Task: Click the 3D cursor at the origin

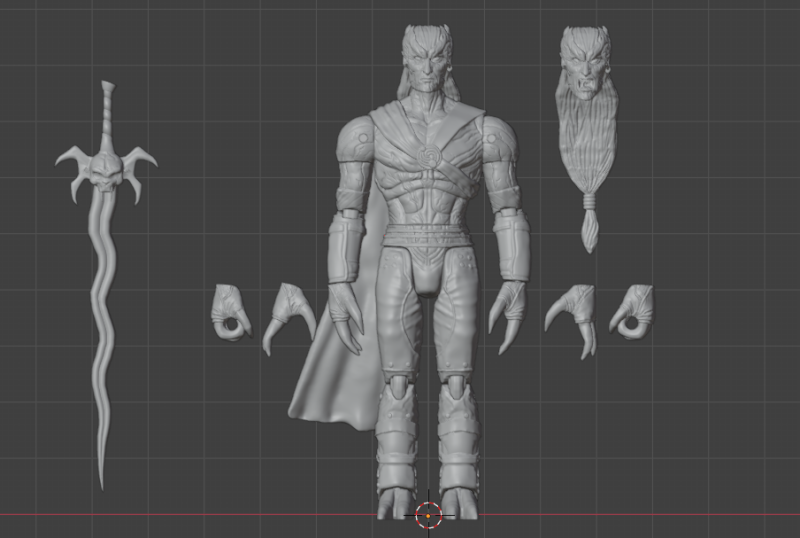Action: [428, 514]
